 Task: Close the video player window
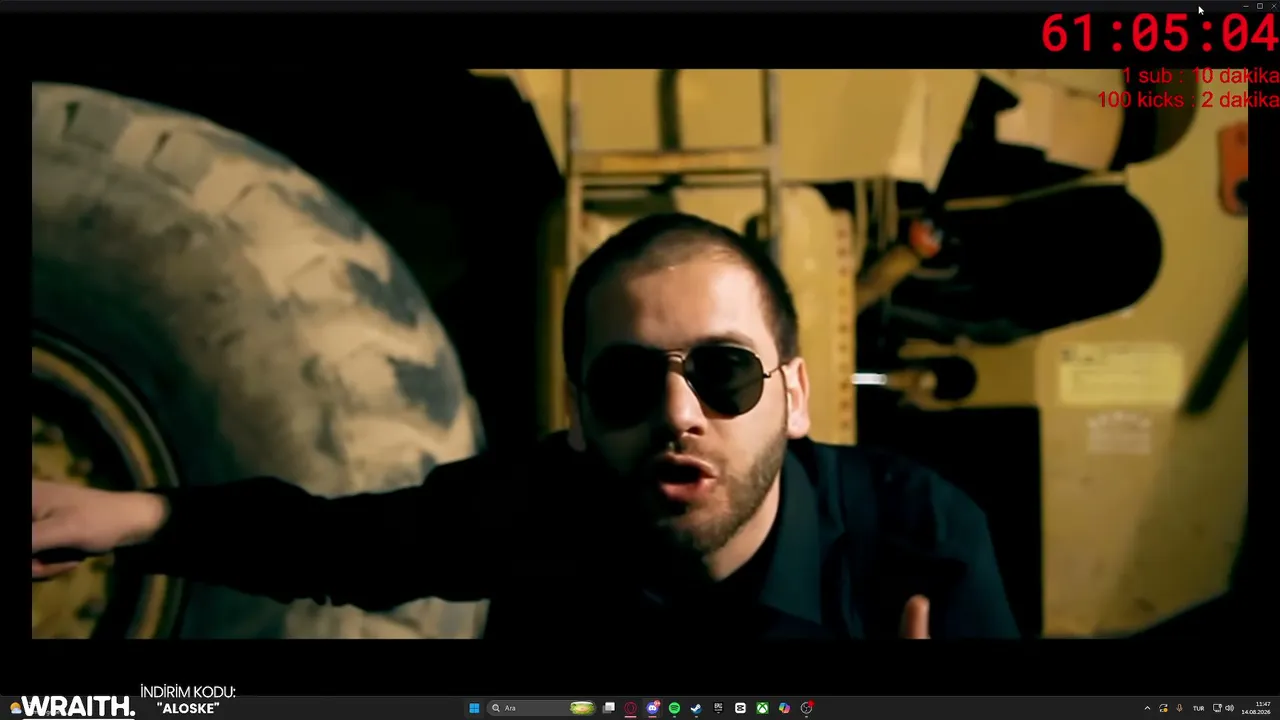point(1273,6)
